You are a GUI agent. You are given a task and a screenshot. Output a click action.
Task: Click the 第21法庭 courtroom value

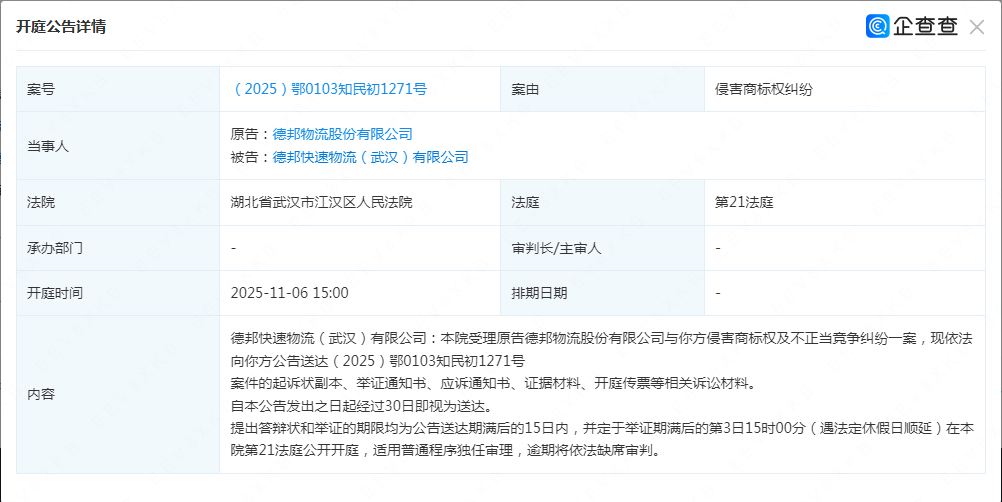(744, 202)
